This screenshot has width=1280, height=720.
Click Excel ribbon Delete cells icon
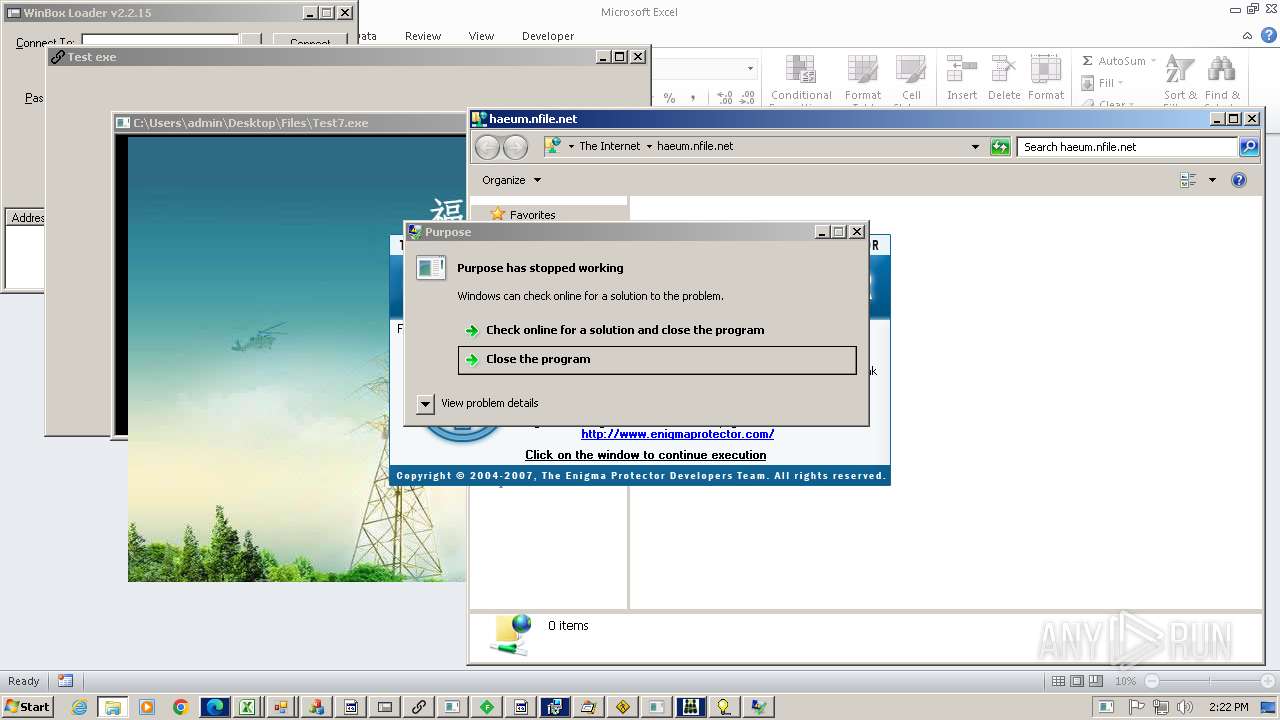(x=1003, y=69)
